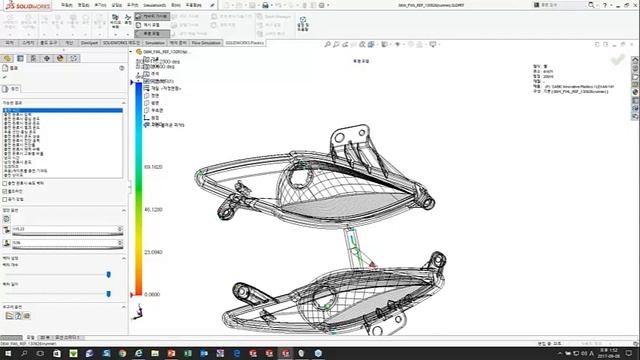Click the large green checkmark in the viewport corner

click(618, 60)
